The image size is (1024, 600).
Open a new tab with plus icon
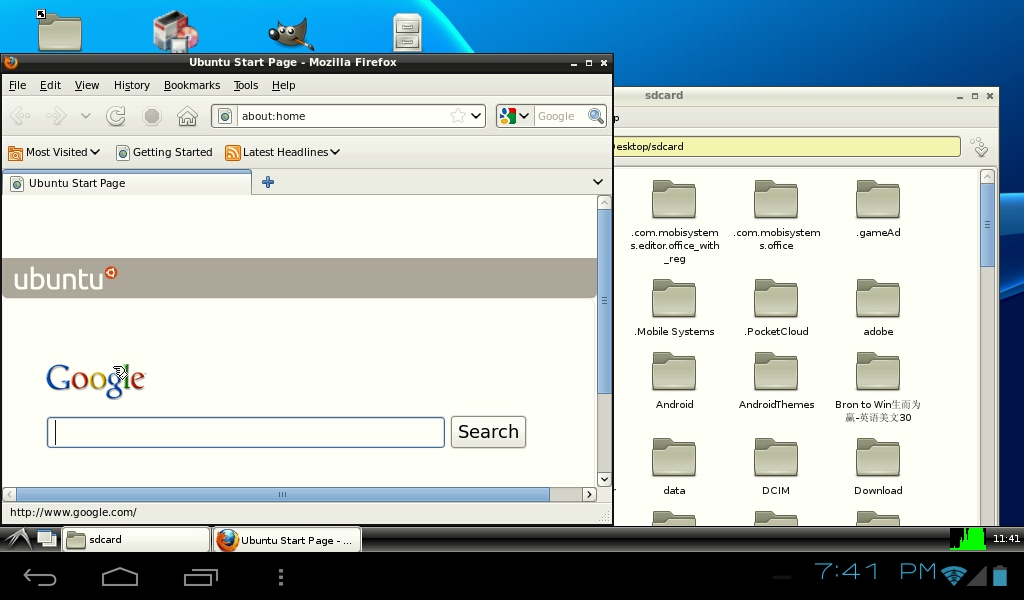[268, 182]
